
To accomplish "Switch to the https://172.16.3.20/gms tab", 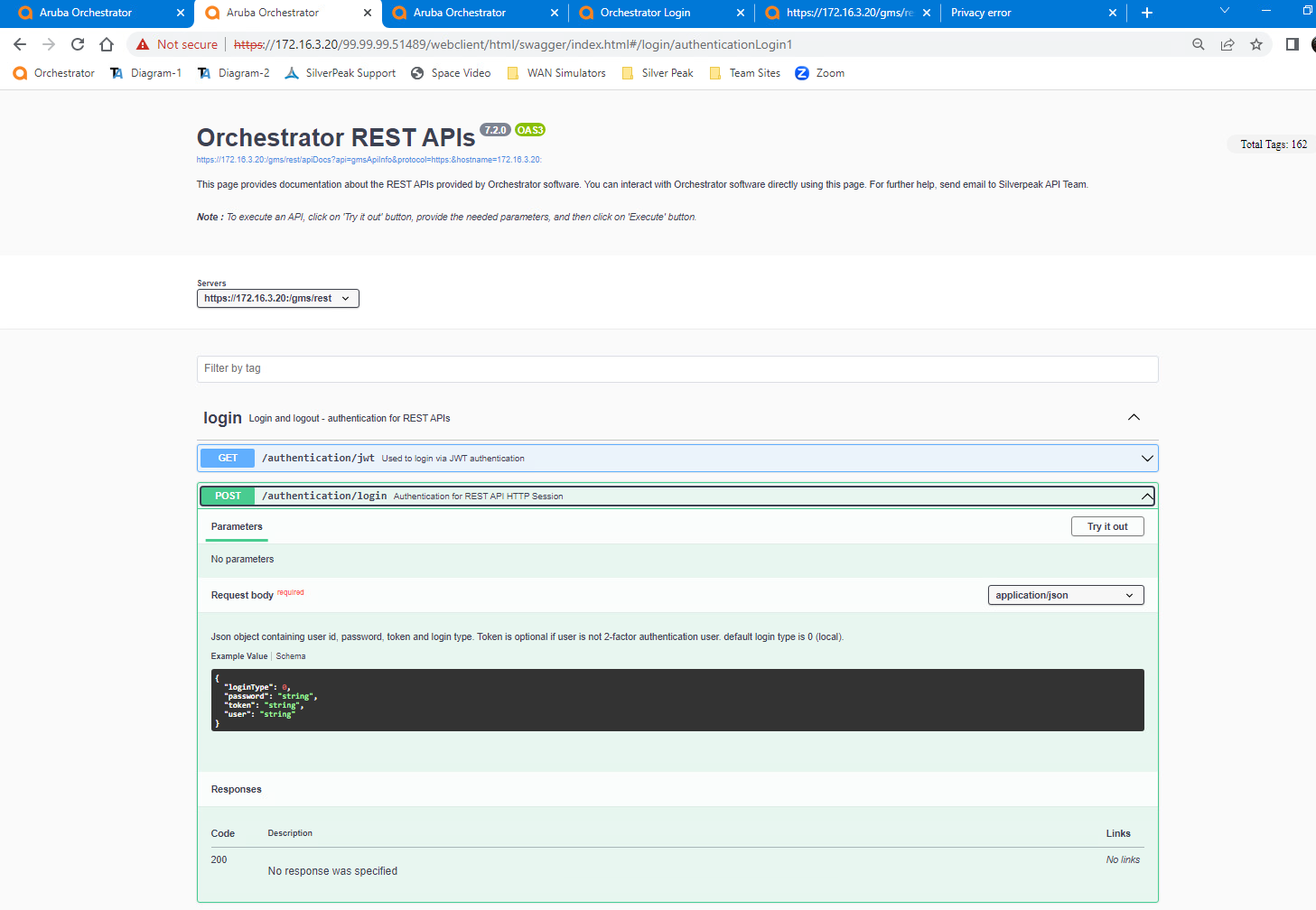I will (850, 13).
